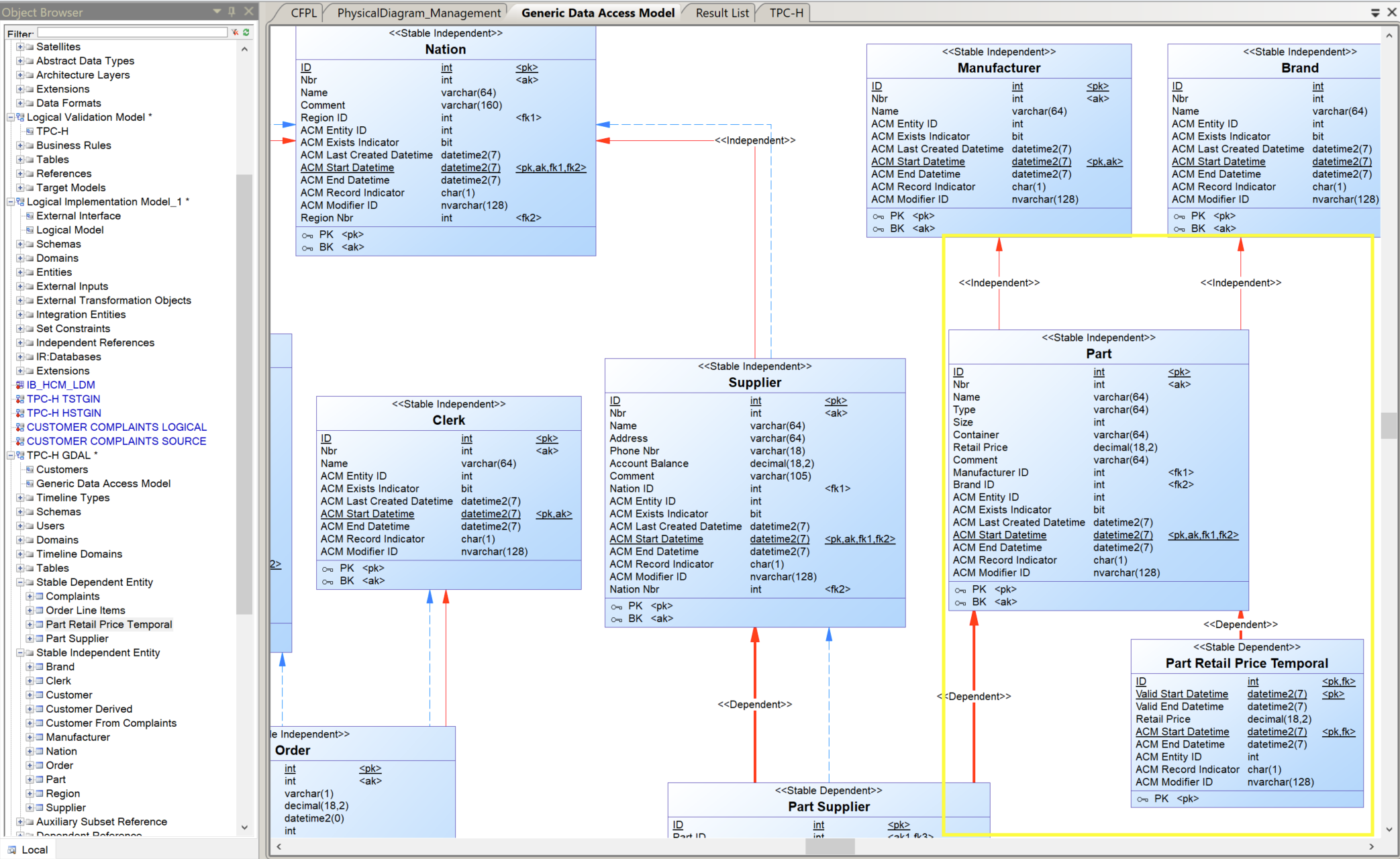Click 'ACM Record Indicator' in Clerk entity

[x=372, y=539]
